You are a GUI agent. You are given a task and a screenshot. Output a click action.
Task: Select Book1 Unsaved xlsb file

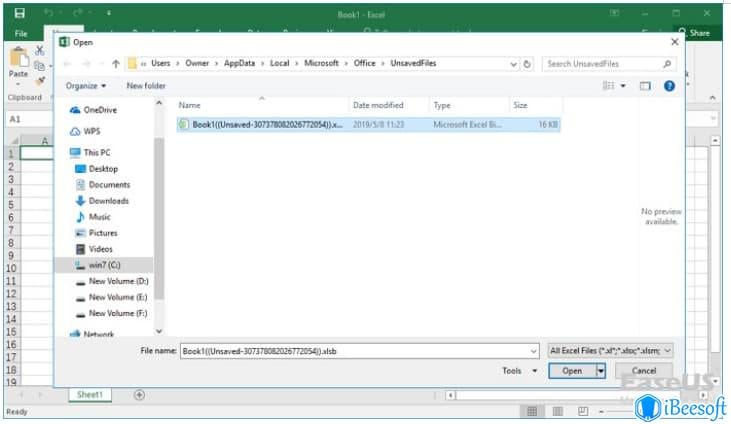tap(368, 125)
